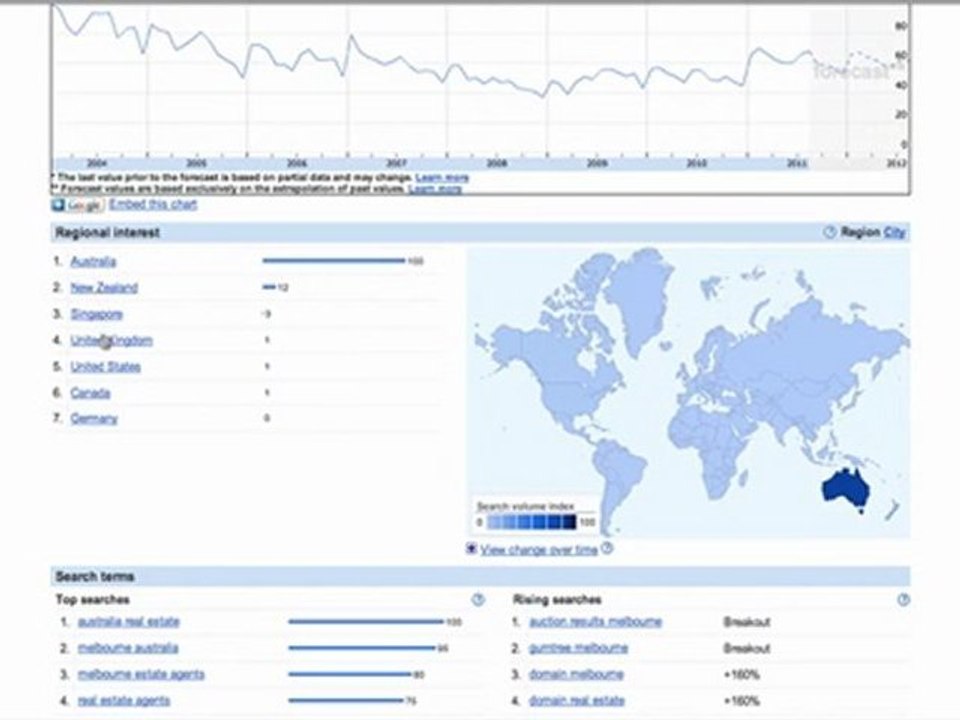Open the help icon after View change over time
This screenshot has height=720, width=960.
click(606, 548)
